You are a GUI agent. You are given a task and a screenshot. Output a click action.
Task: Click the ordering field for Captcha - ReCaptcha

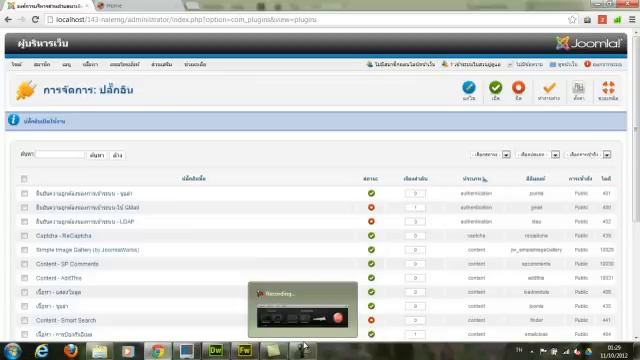tap(415, 236)
